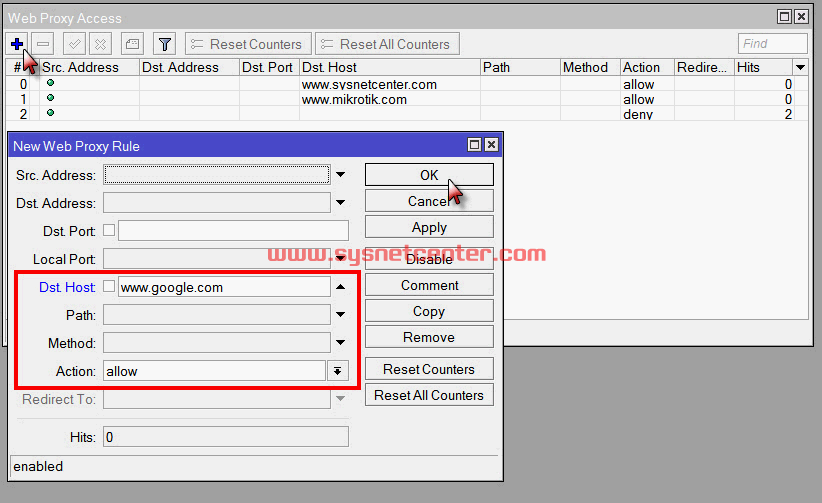Expand the Src. Address arrow
This screenshot has height=503, width=822.
pos(341,175)
